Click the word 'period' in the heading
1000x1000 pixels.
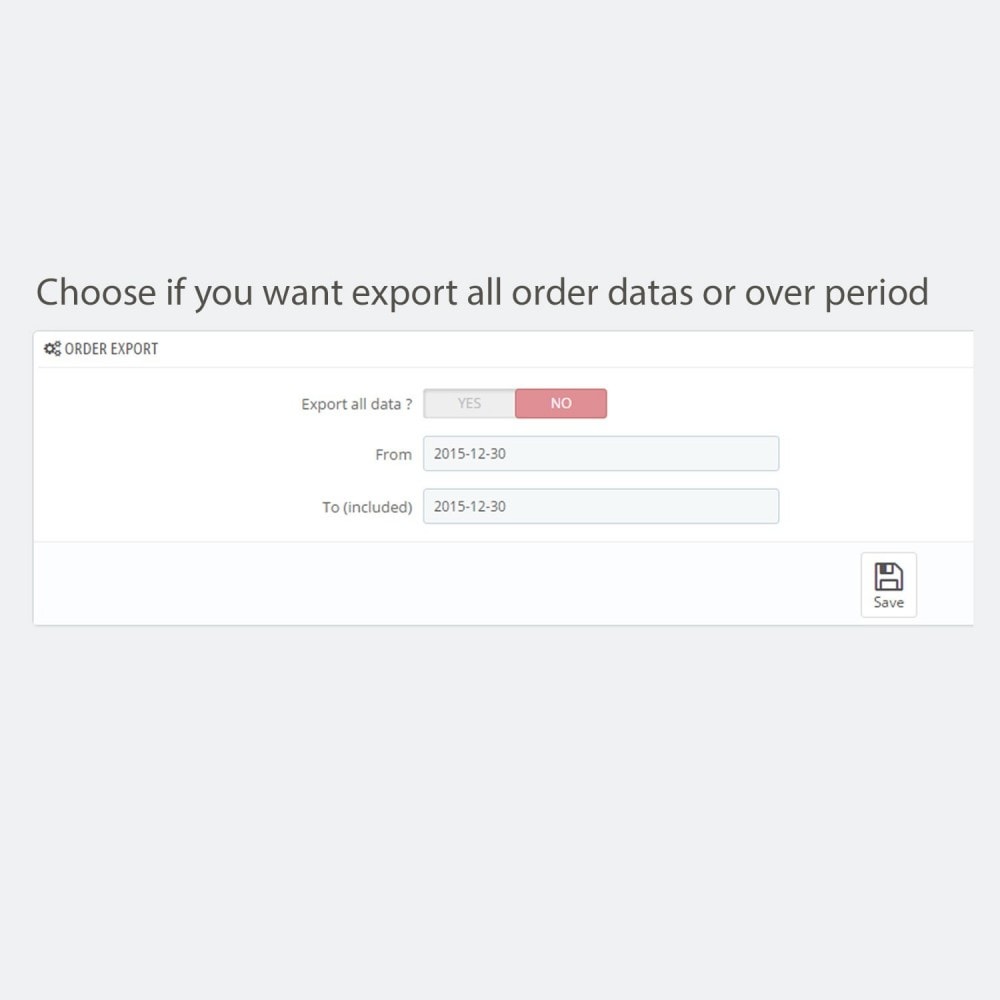point(876,294)
